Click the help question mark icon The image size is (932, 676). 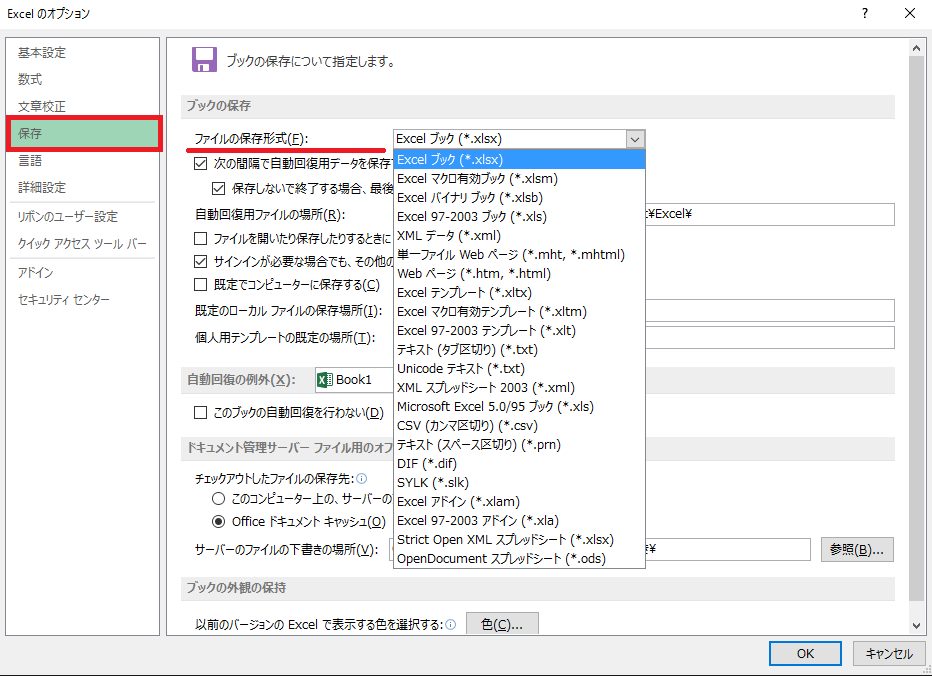click(x=862, y=13)
